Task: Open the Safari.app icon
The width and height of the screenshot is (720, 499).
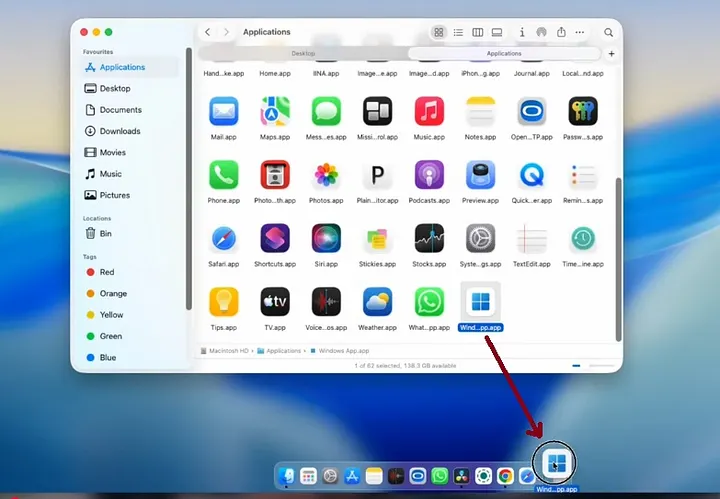Action: [x=224, y=238]
